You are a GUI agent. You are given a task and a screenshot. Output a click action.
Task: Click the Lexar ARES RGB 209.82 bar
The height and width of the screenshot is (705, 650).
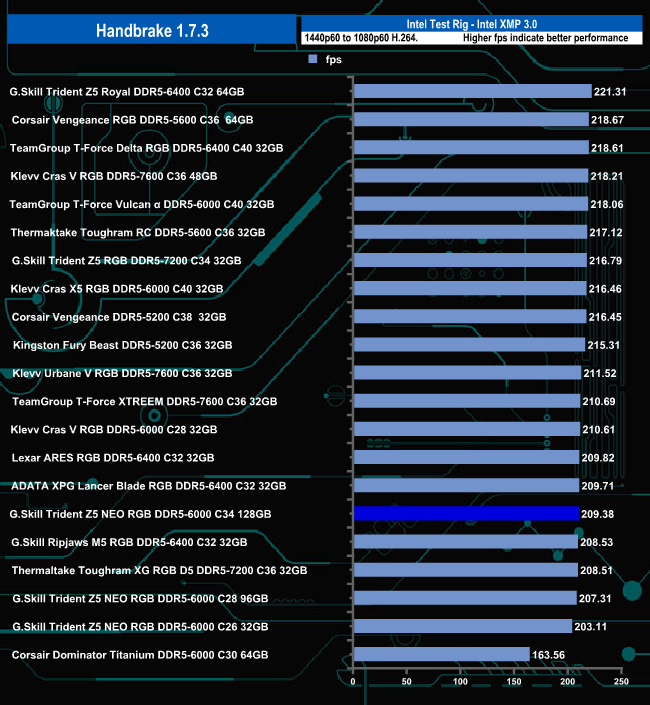466,457
